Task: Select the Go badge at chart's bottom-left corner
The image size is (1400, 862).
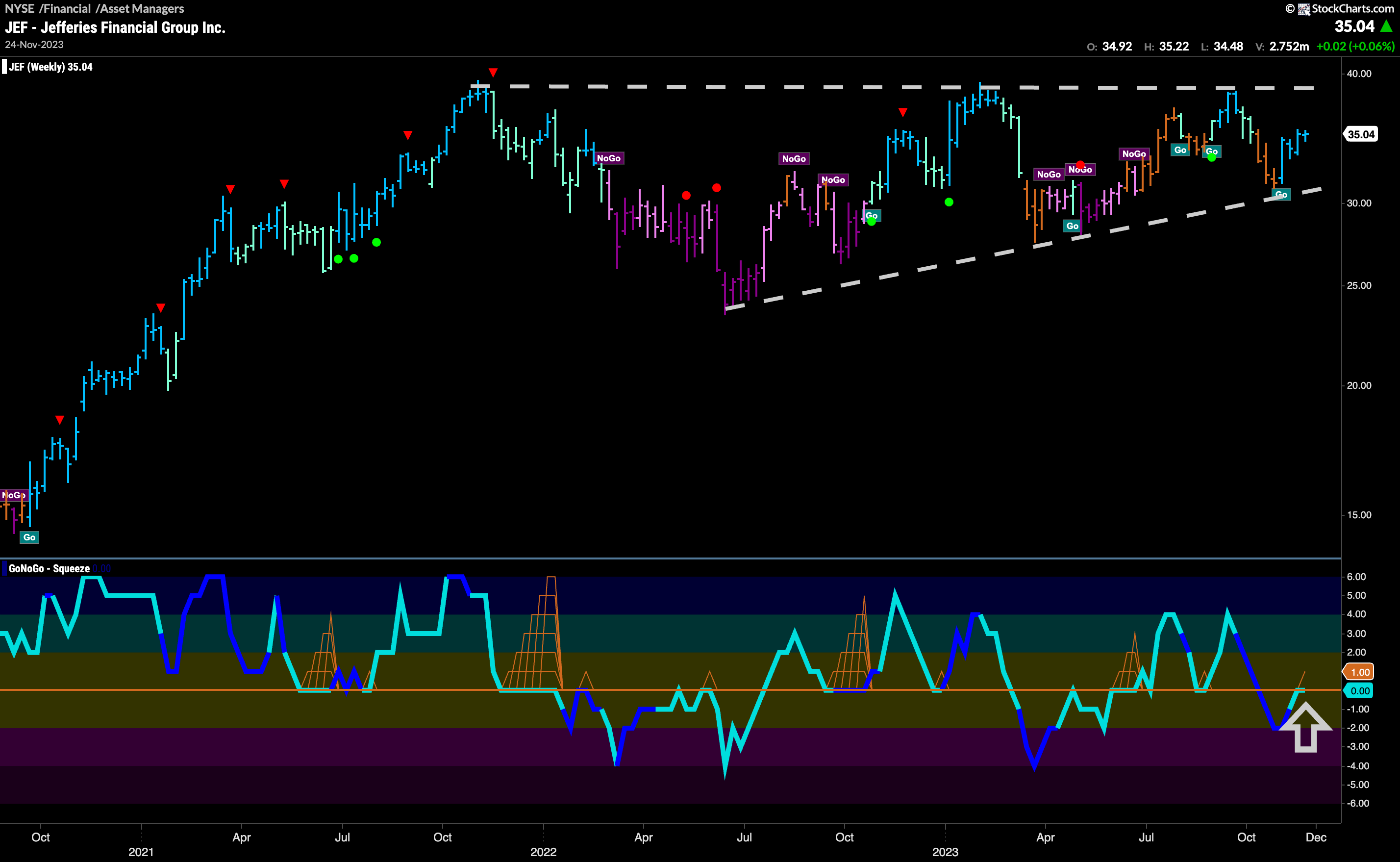Action: tap(29, 537)
